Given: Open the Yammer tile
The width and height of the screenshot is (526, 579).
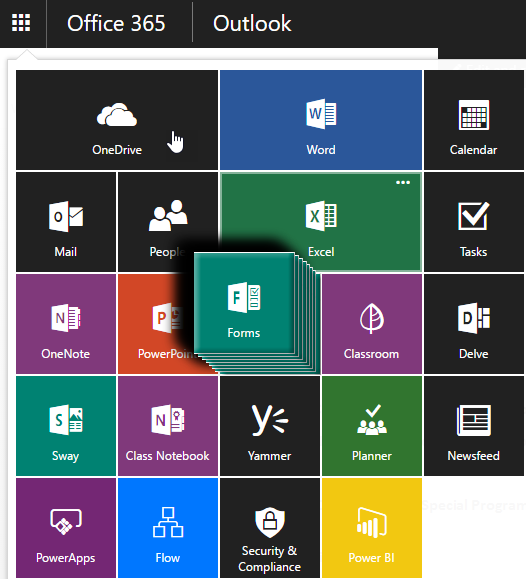Looking at the screenshot, I should [270, 426].
